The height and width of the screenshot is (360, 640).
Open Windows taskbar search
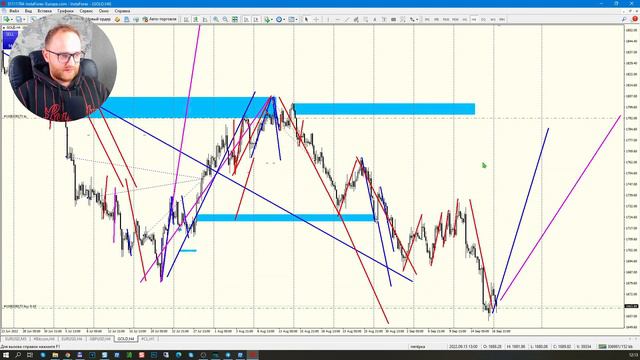tap(18, 355)
